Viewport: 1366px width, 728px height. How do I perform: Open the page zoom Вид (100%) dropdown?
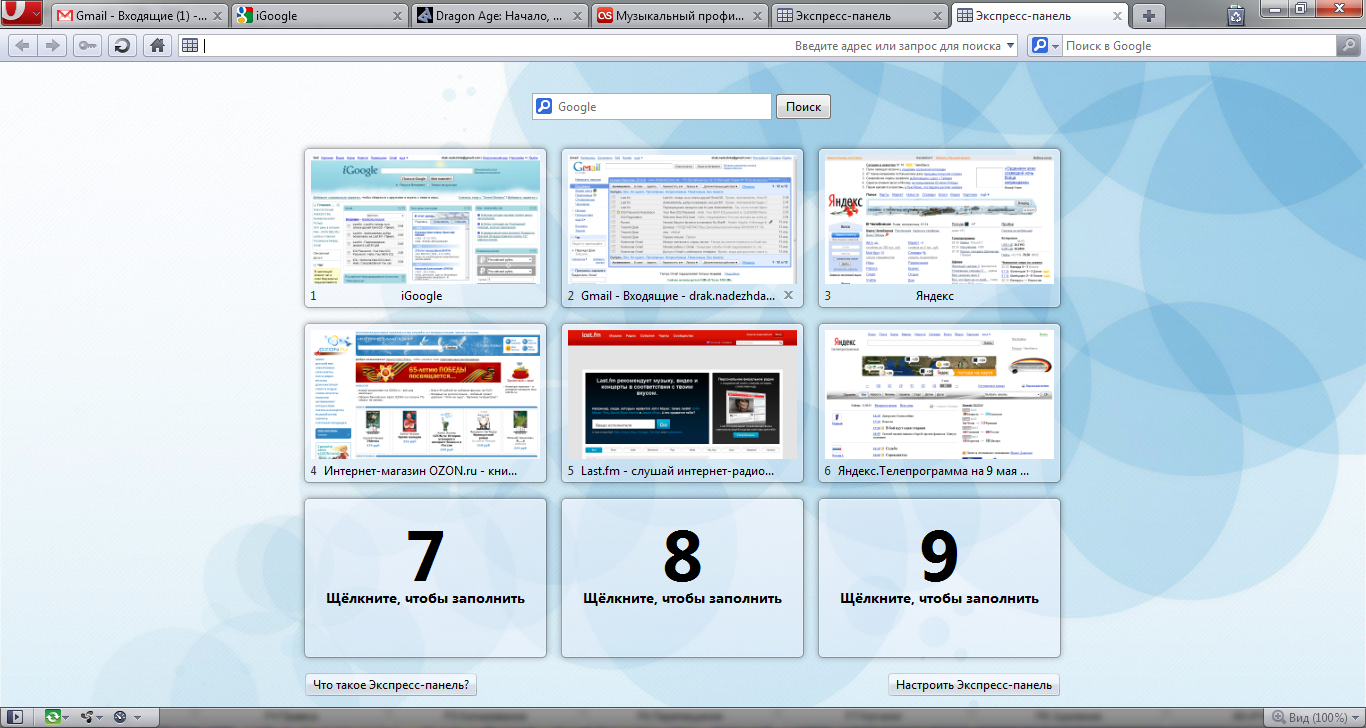[1313, 717]
